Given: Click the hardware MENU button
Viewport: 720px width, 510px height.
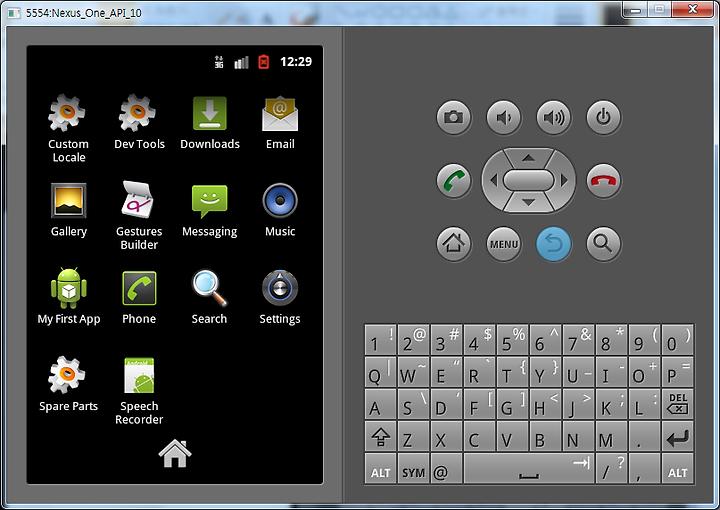Looking at the screenshot, I should pyautogui.click(x=504, y=244).
